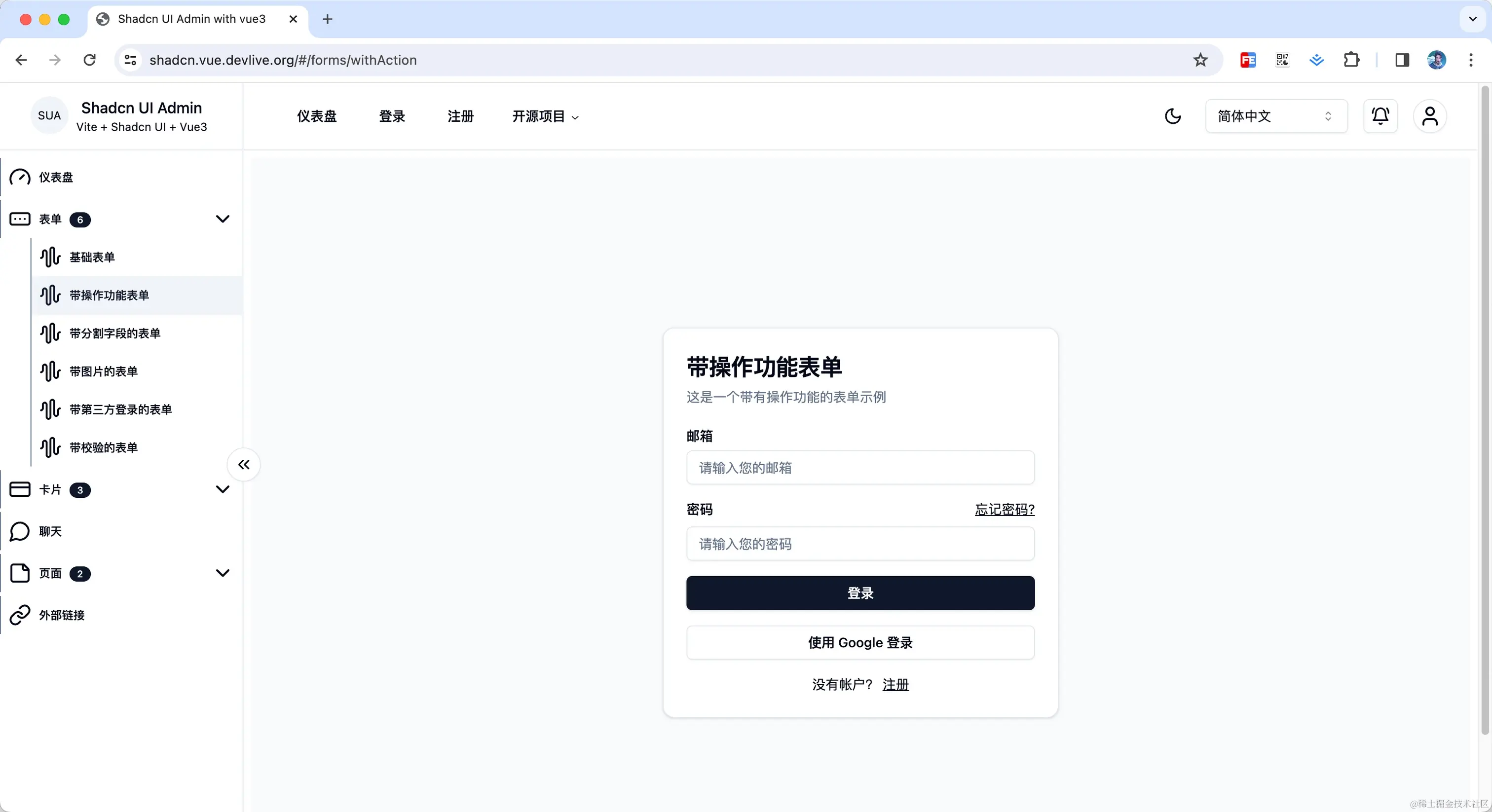
Task: Expand the 卡片 sidebar group
Action: click(223, 489)
